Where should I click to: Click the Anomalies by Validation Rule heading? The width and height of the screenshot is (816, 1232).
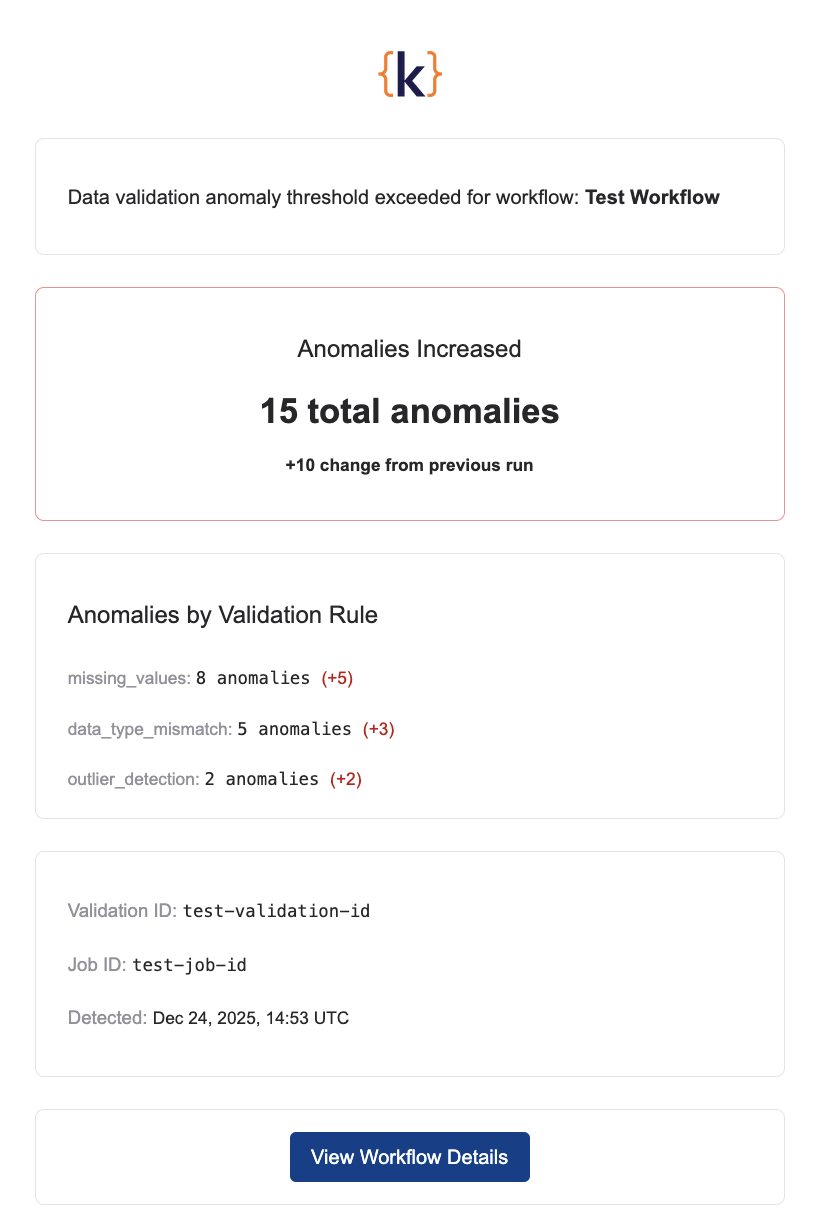222,615
